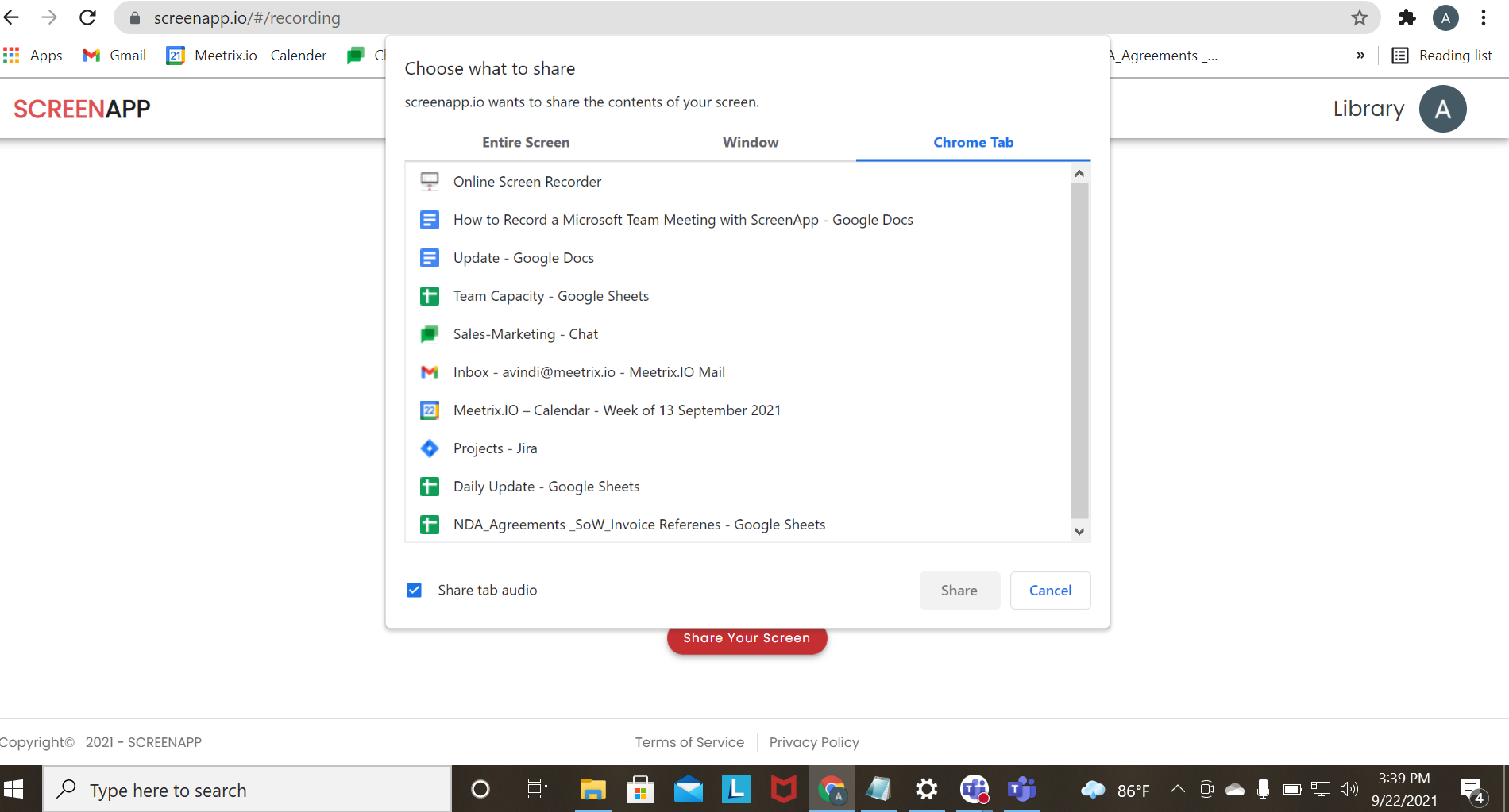Click the Cancel button
This screenshot has width=1509, height=812.
(1050, 590)
